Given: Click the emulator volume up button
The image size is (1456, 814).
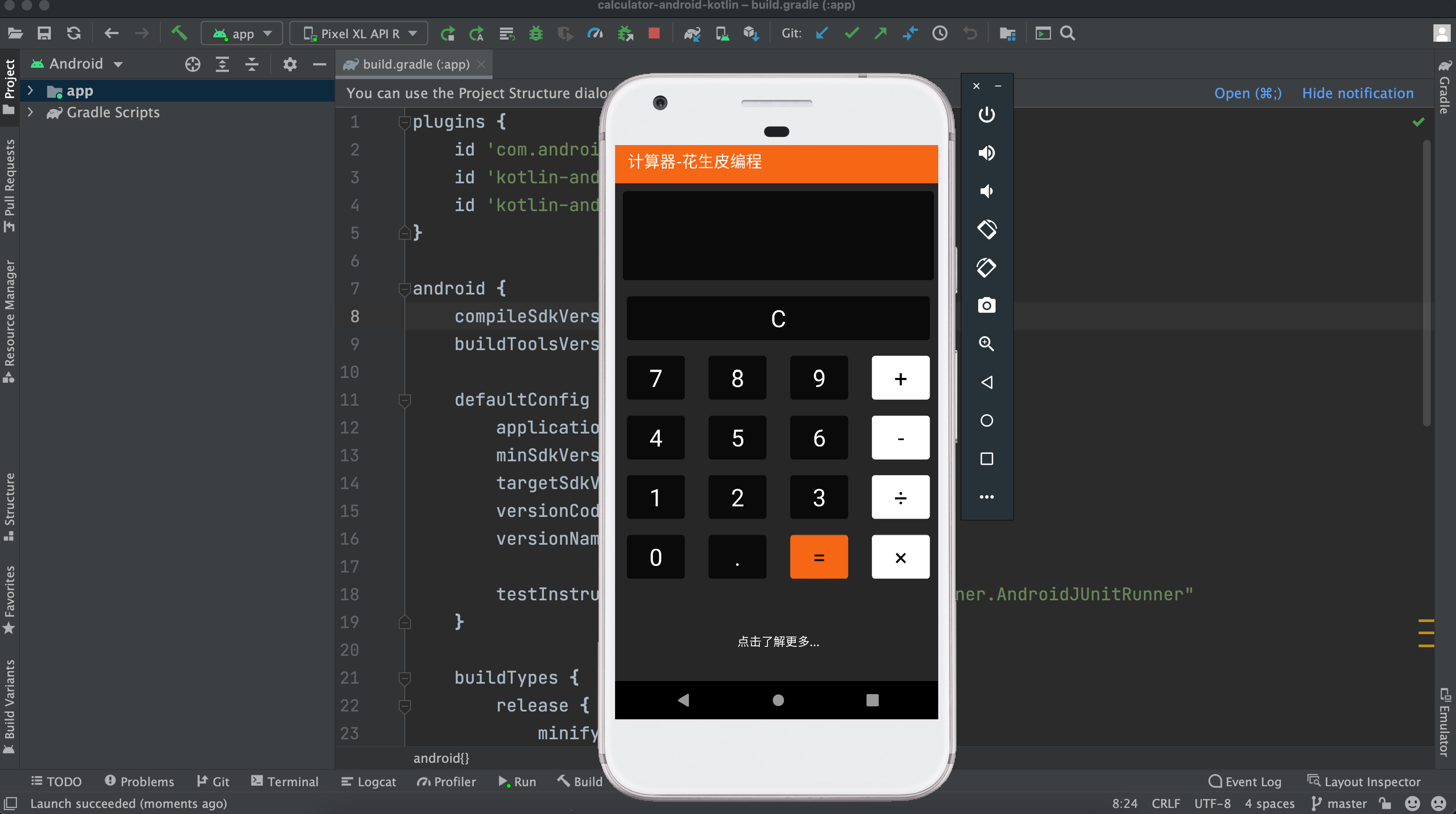Looking at the screenshot, I should (x=986, y=152).
